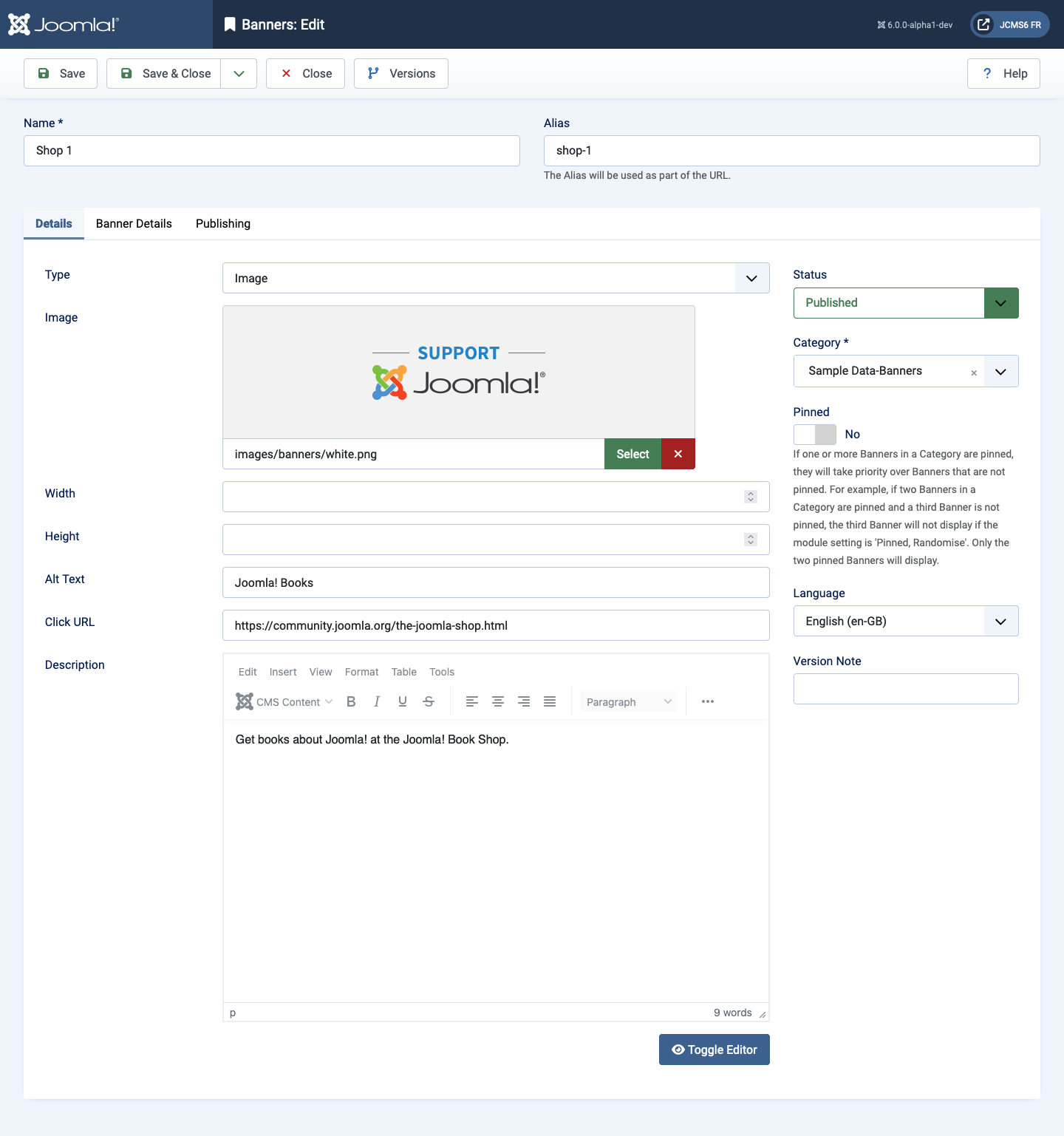Click the Alt Text field
This screenshot has width=1064, height=1136.
pos(496,582)
